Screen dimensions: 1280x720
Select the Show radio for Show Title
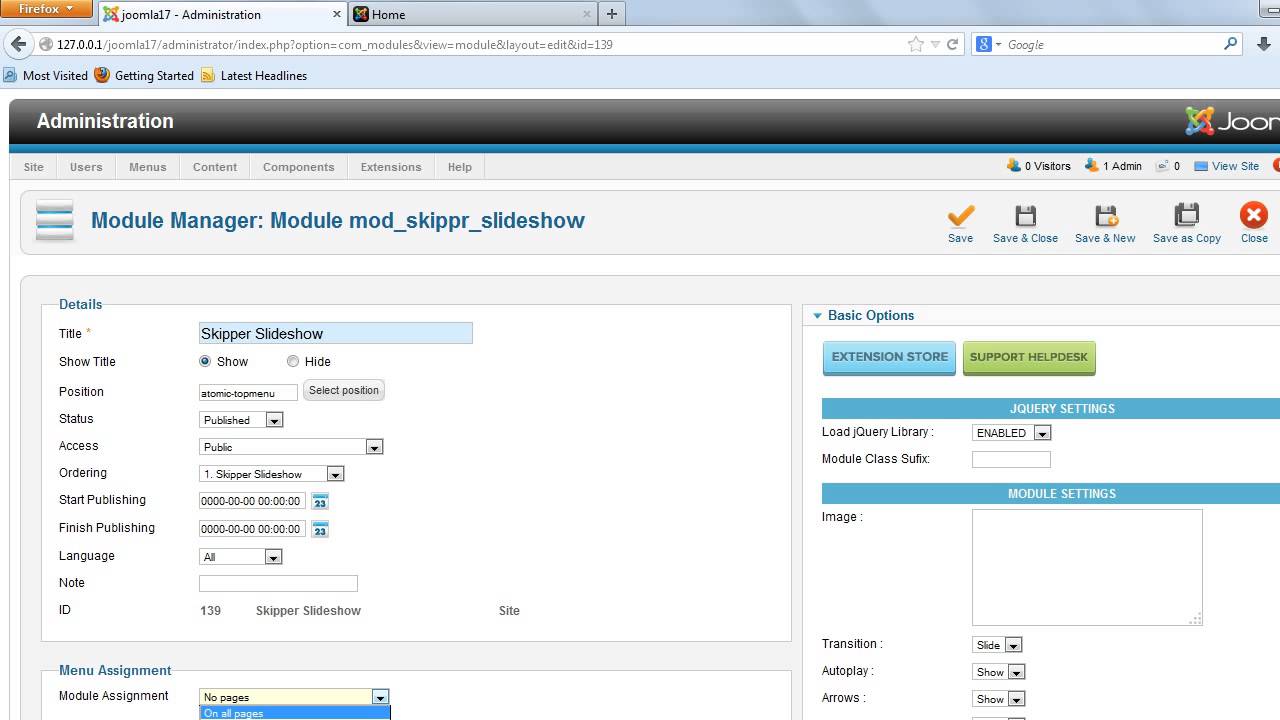coord(205,361)
